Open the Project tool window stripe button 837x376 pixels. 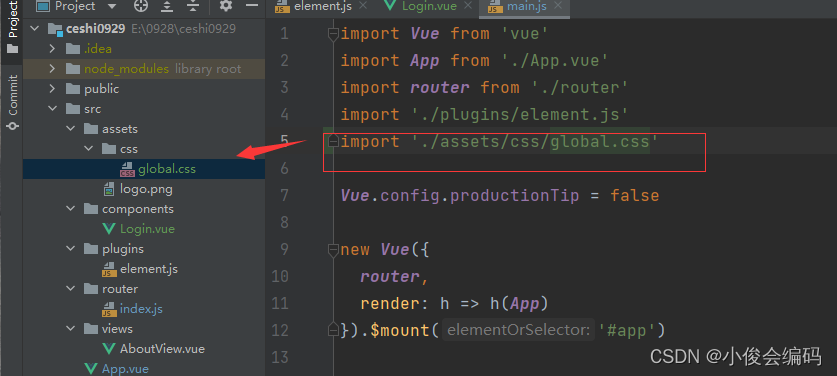click(12, 27)
